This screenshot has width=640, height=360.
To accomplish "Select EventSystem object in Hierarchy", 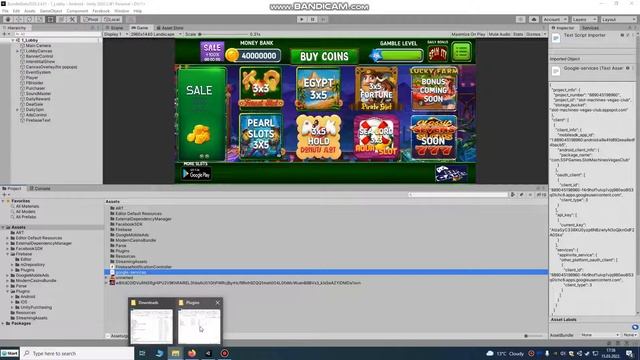I will point(38,72).
